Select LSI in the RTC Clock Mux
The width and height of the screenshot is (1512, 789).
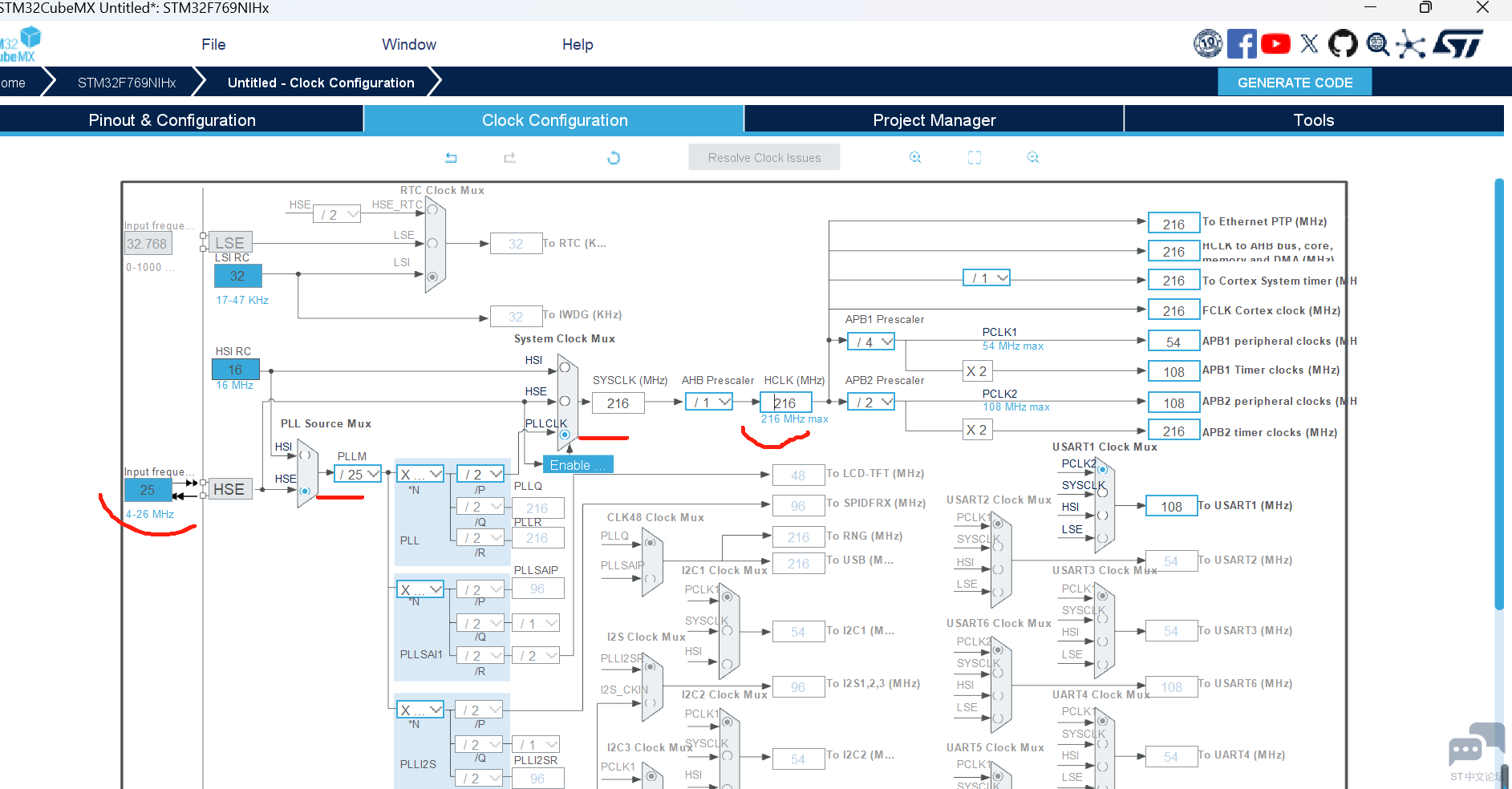(432, 277)
